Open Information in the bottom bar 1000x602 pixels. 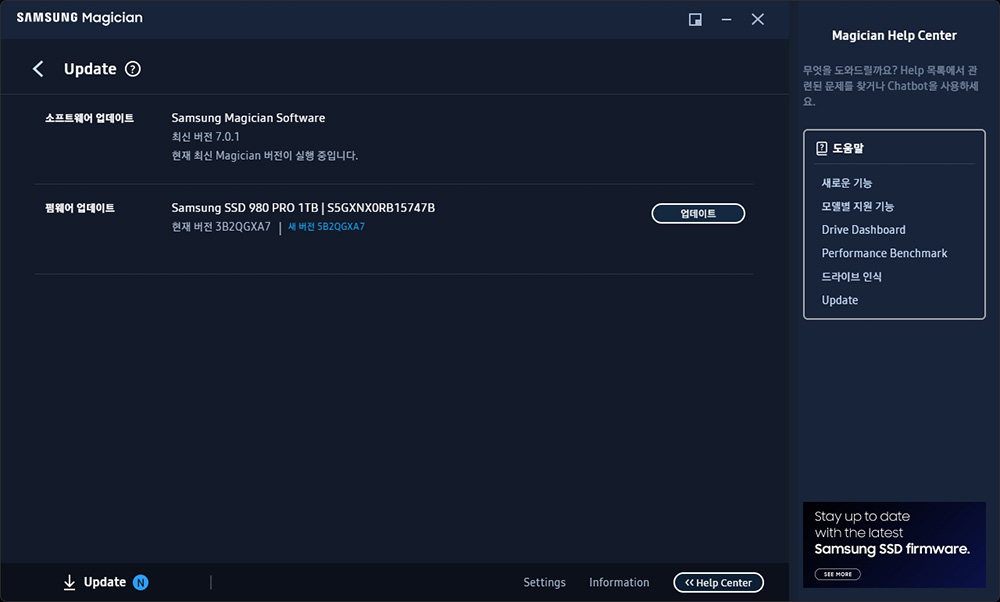pyautogui.click(x=619, y=582)
